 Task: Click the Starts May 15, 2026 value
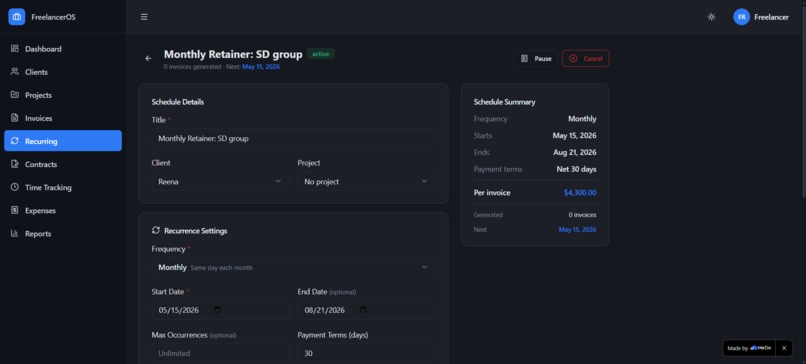(575, 136)
